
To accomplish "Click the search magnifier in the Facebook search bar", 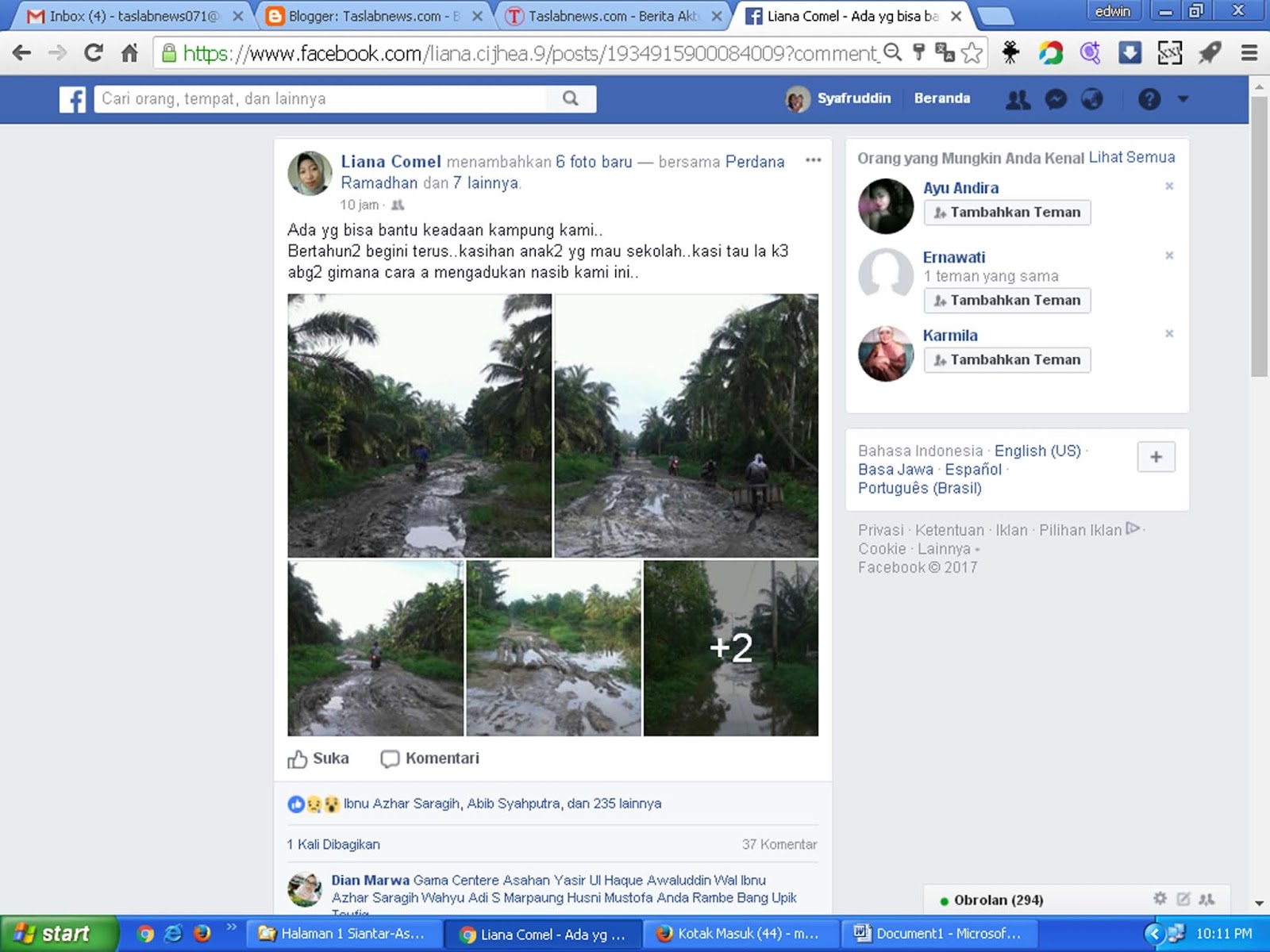I will coord(570,99).
